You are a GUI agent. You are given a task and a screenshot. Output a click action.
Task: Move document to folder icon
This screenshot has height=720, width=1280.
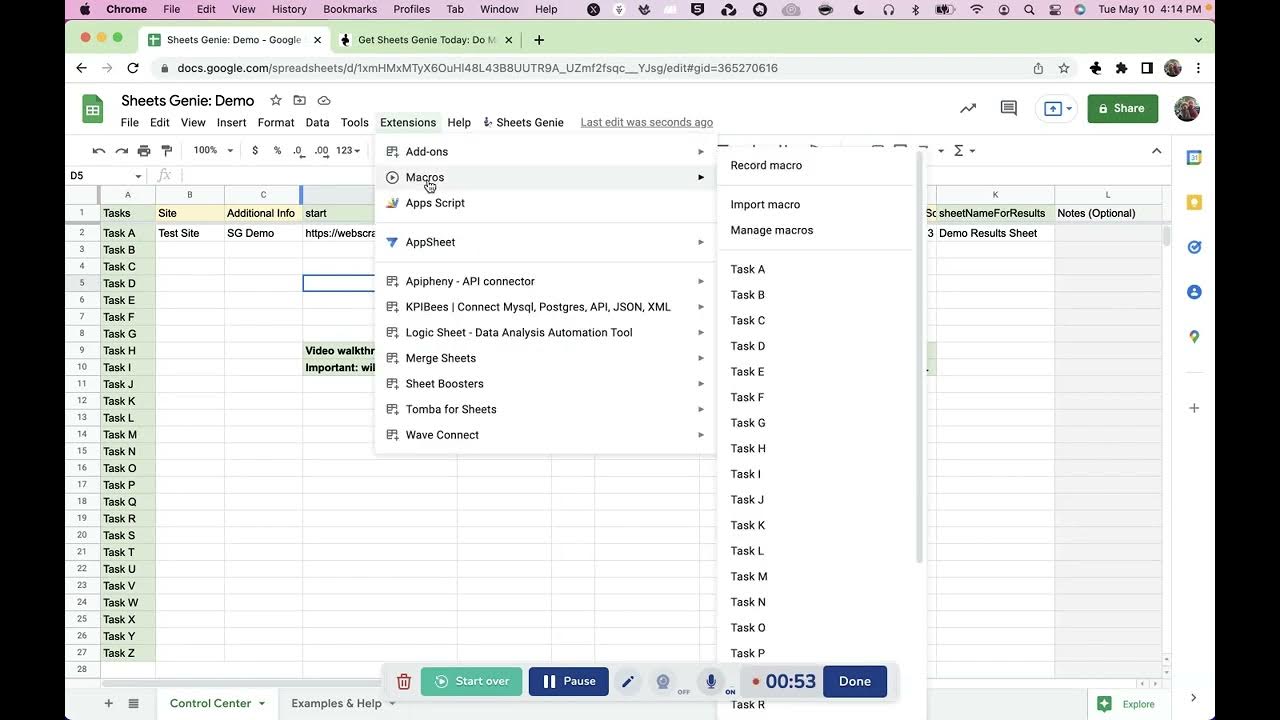(300, 100)
